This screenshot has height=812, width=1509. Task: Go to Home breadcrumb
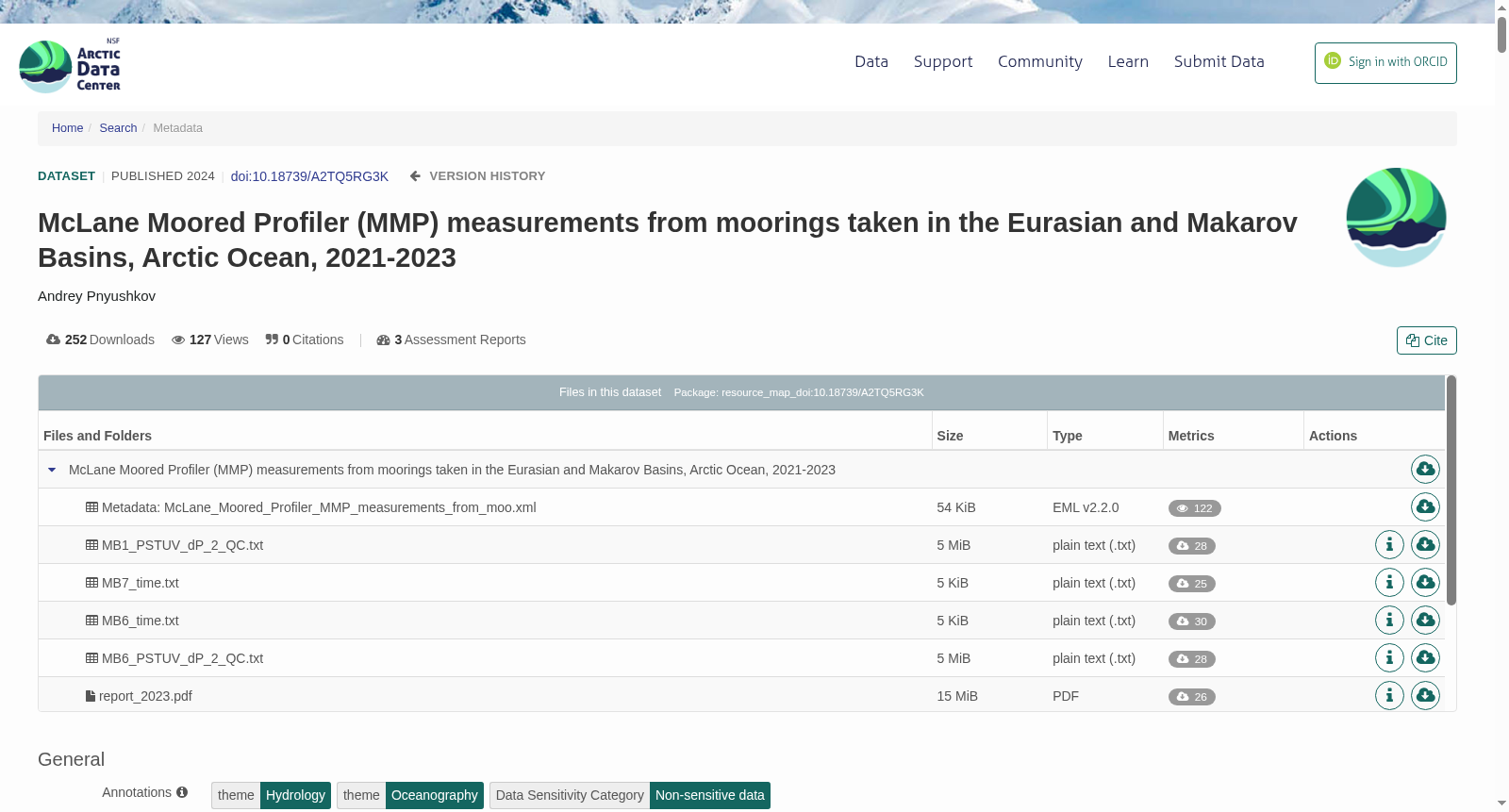pos(67,128)
